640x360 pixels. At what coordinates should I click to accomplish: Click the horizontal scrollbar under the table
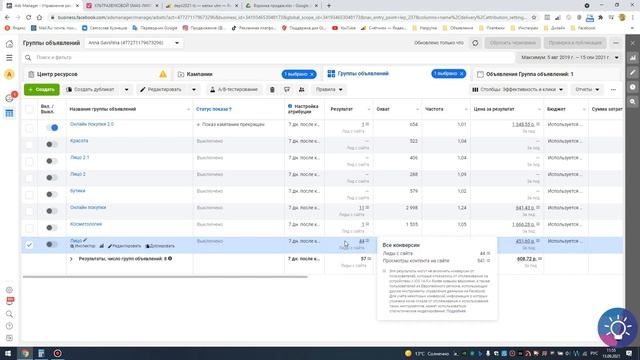coord(165,277)
